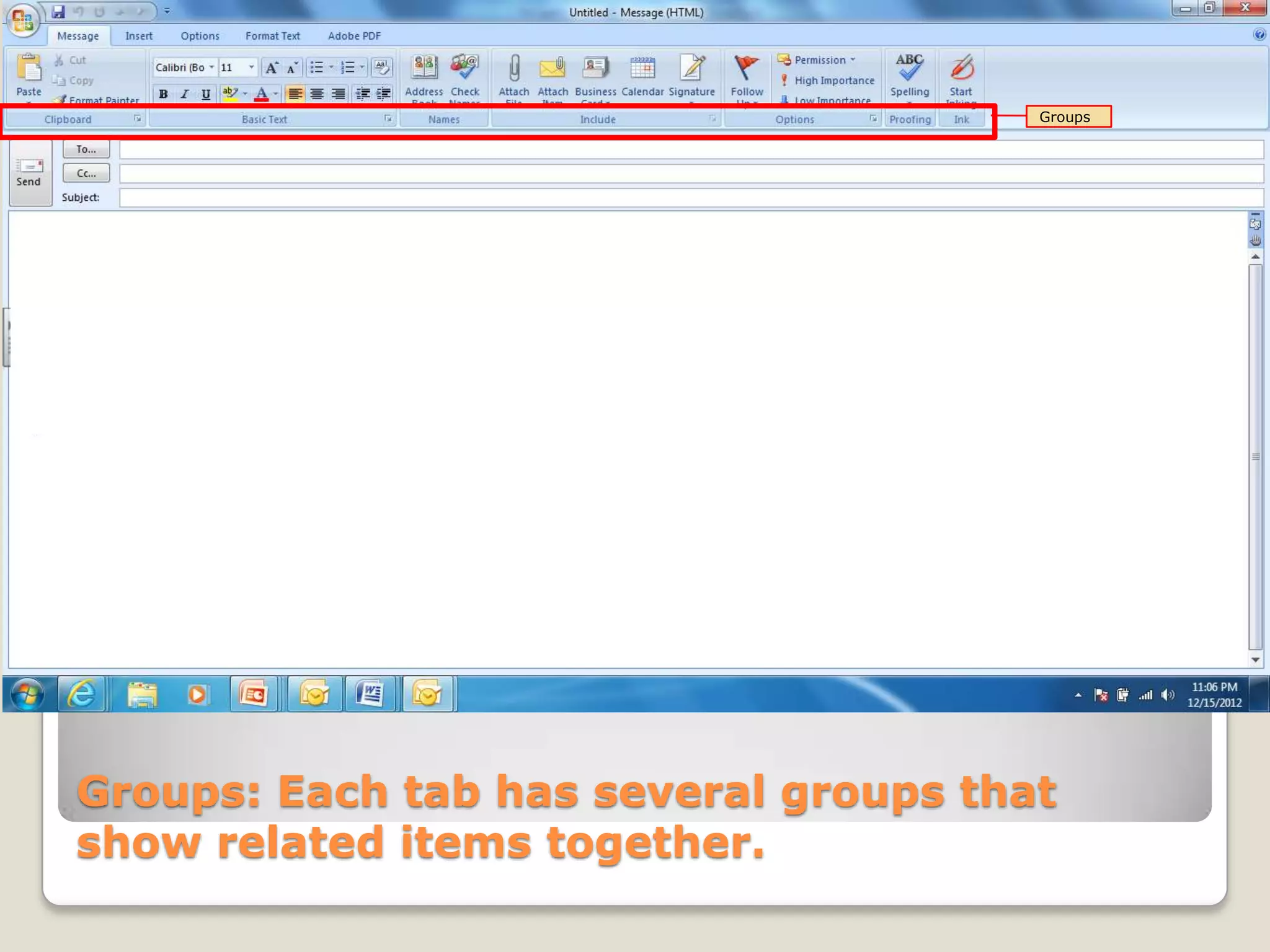Increase paragraph indent
Viewport: 1270px width, 952px height.
point(384,94)
